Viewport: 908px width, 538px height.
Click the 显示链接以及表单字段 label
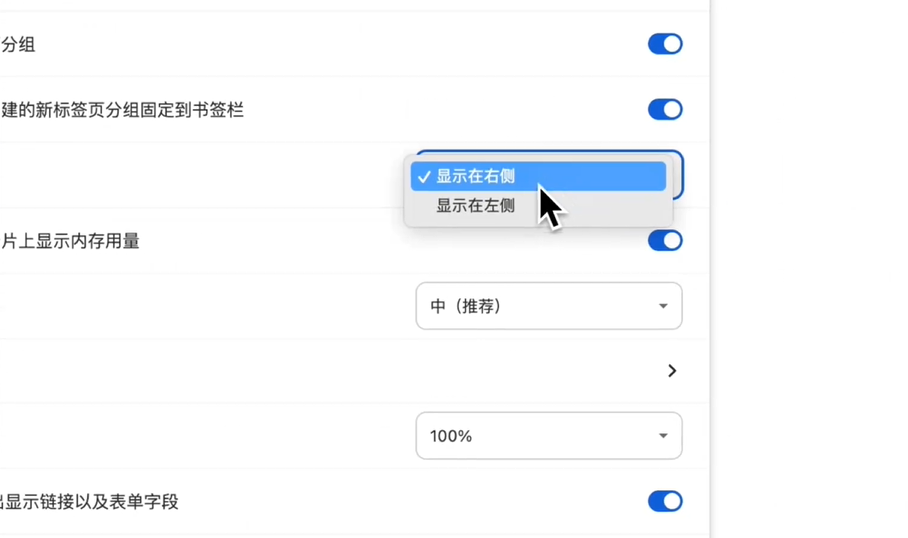[x=89, y=502]
